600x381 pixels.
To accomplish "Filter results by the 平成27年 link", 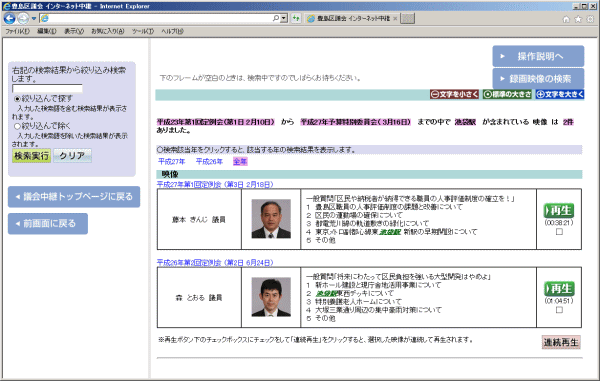I will [x=171, y=162].
